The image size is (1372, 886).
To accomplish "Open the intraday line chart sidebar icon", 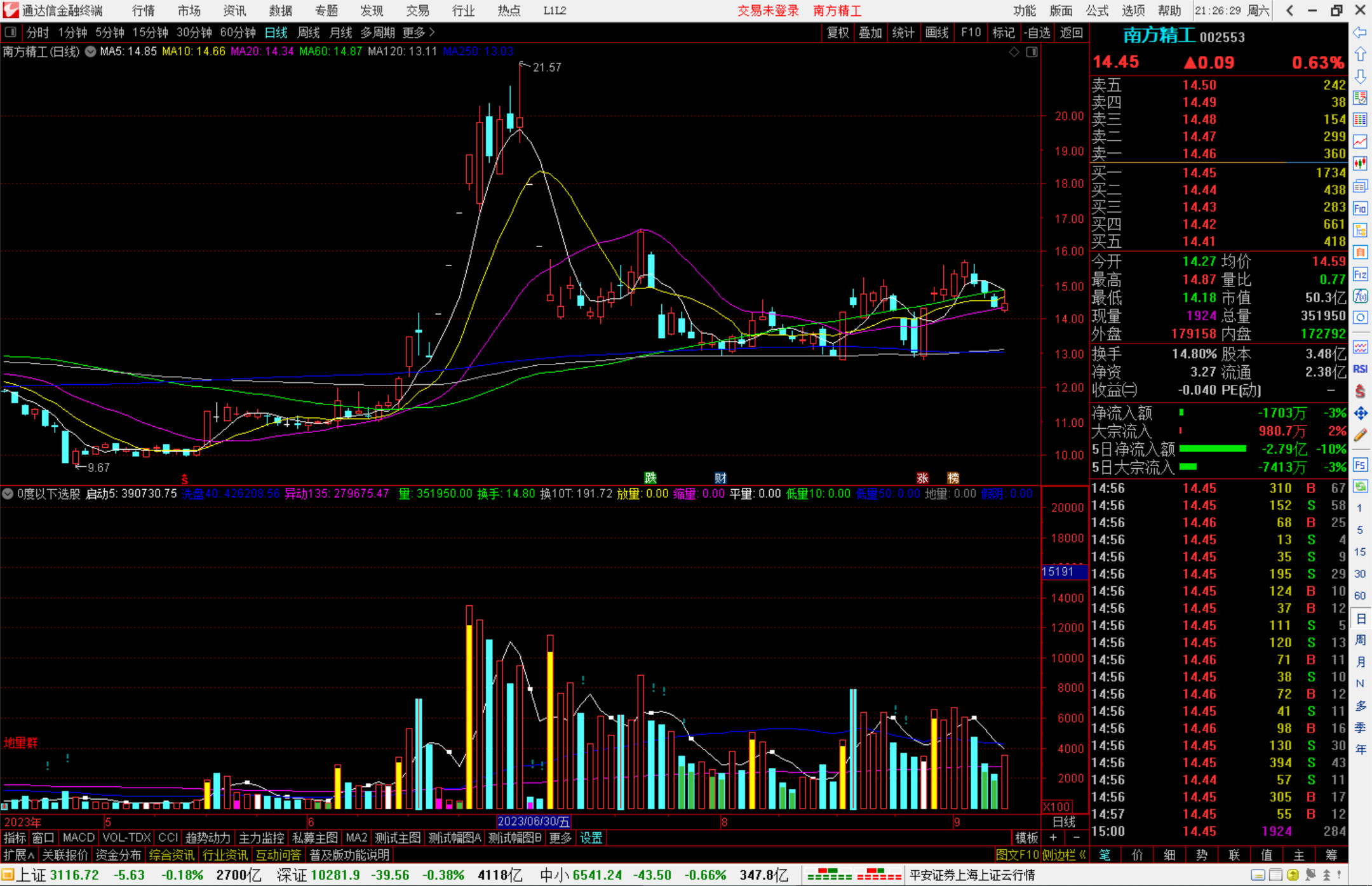I will point(1360,142).
